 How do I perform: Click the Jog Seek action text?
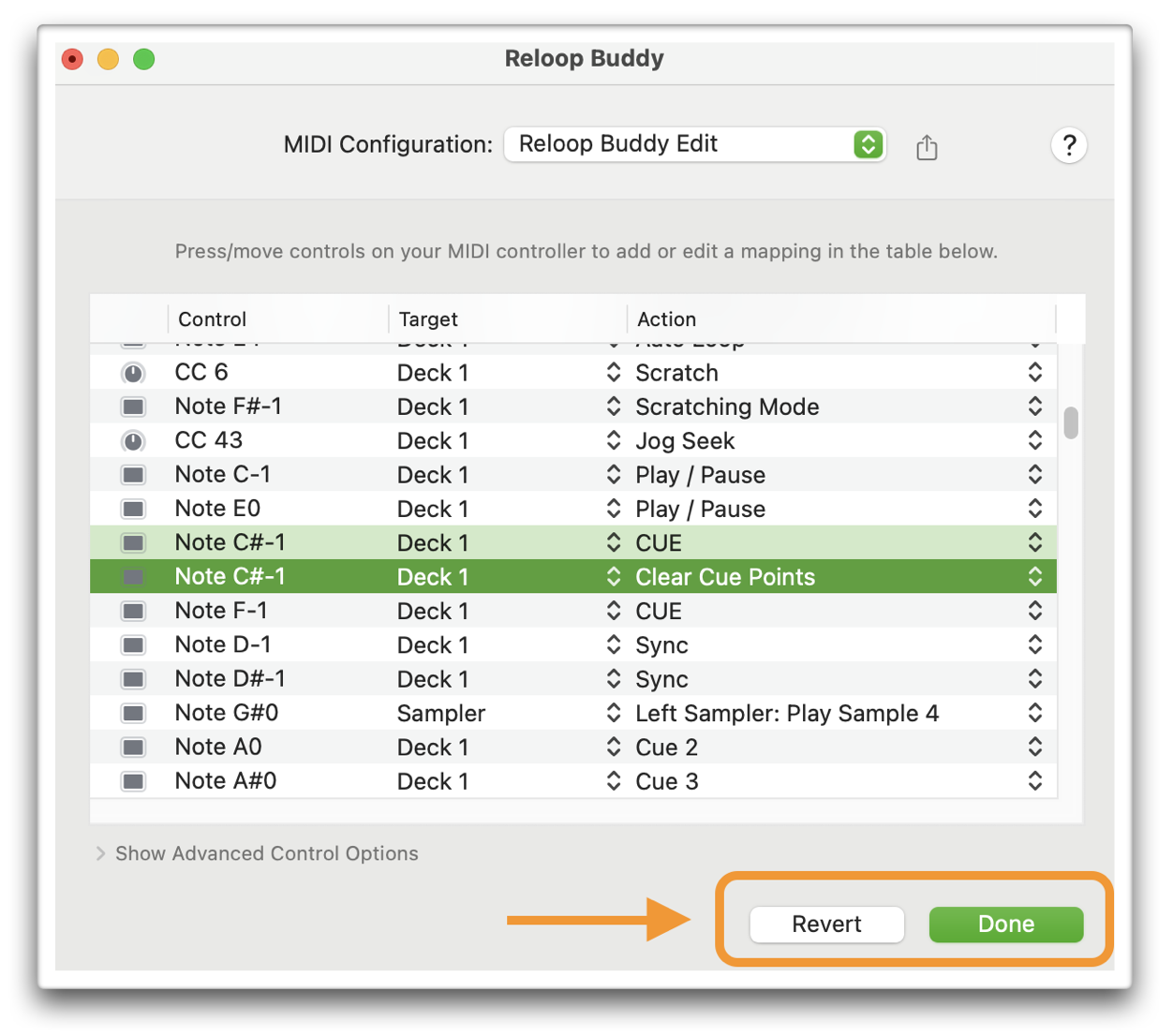point(685,441)
